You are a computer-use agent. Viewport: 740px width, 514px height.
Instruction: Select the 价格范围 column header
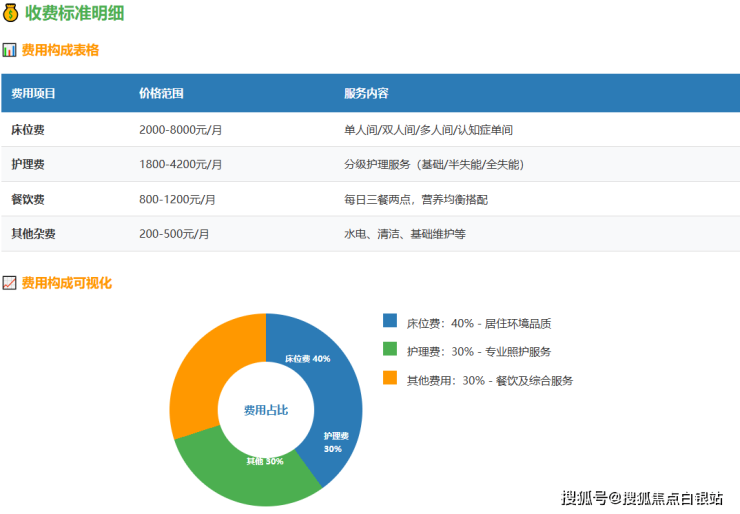(x=161, y=93)
